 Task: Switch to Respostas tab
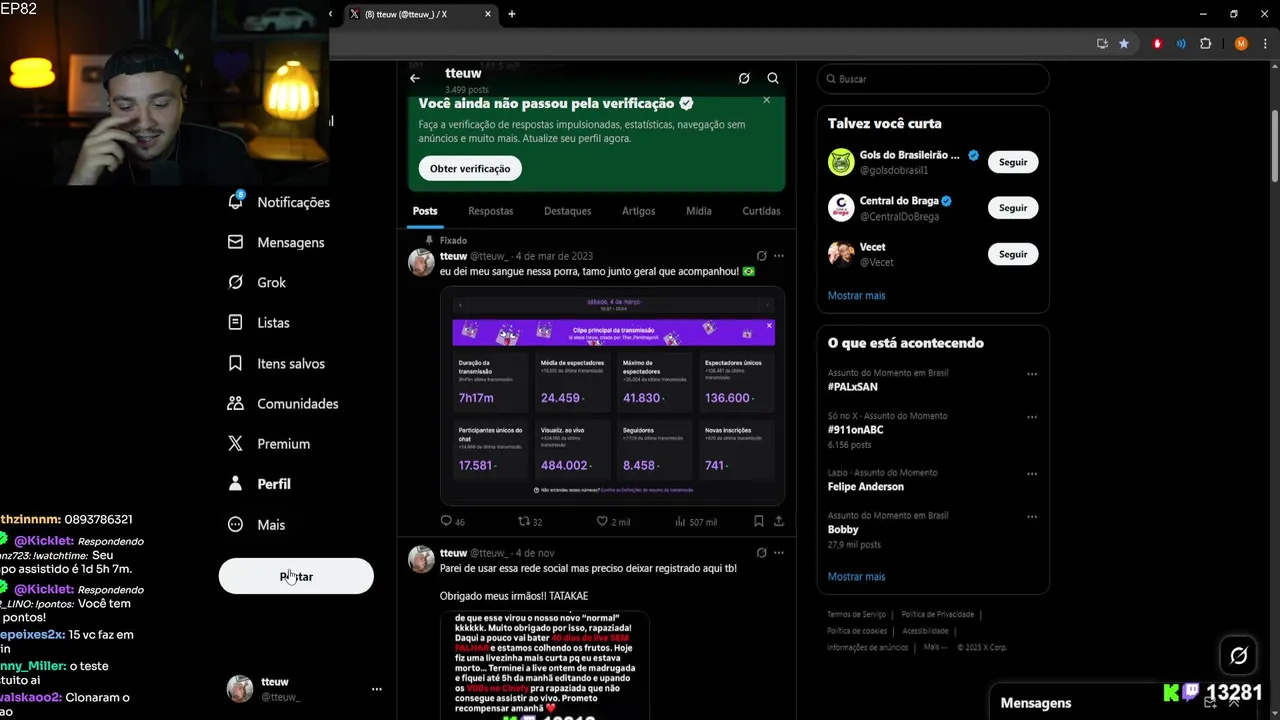[x=490, y=211]
